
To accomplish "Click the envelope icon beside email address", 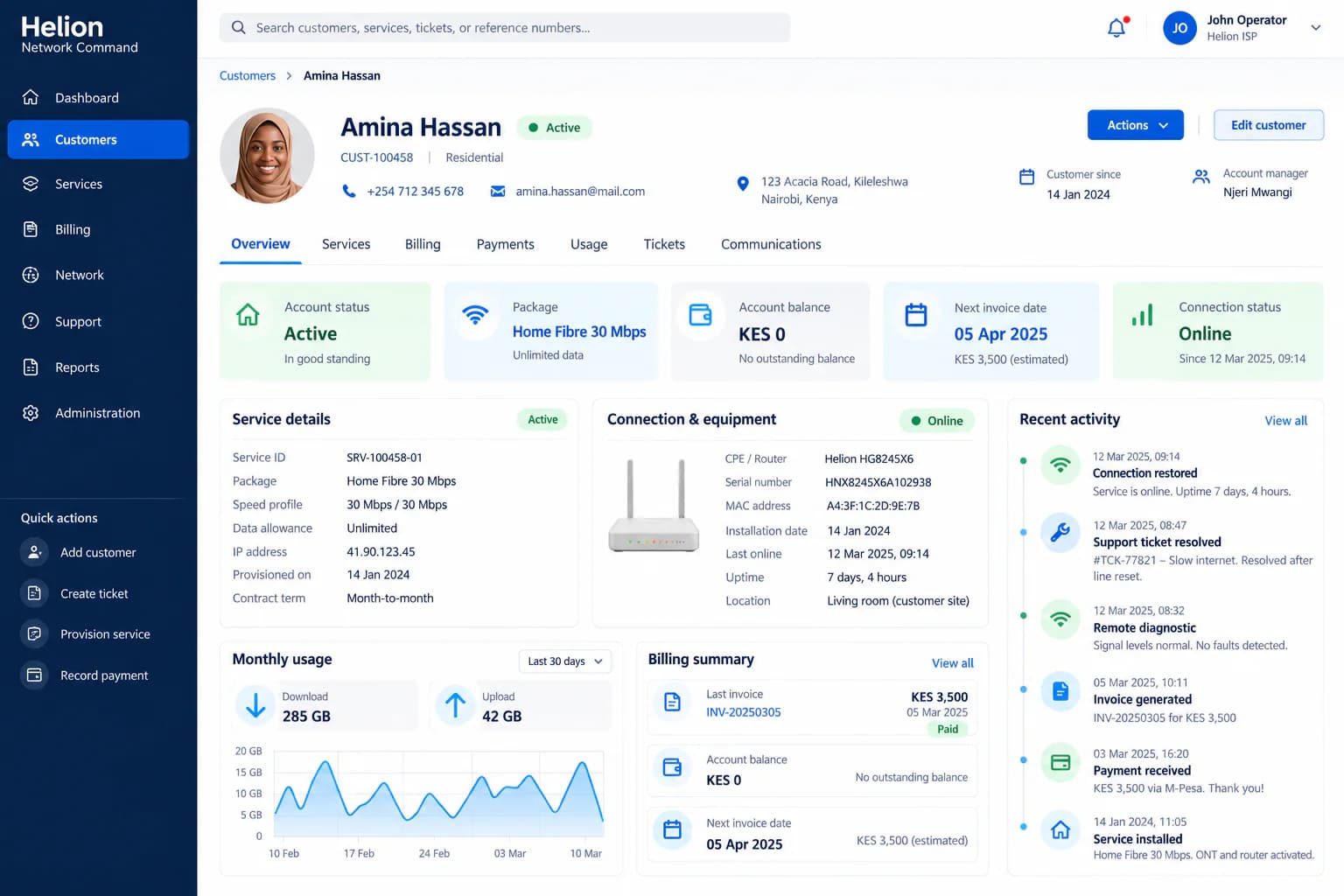I will [498, 191].
